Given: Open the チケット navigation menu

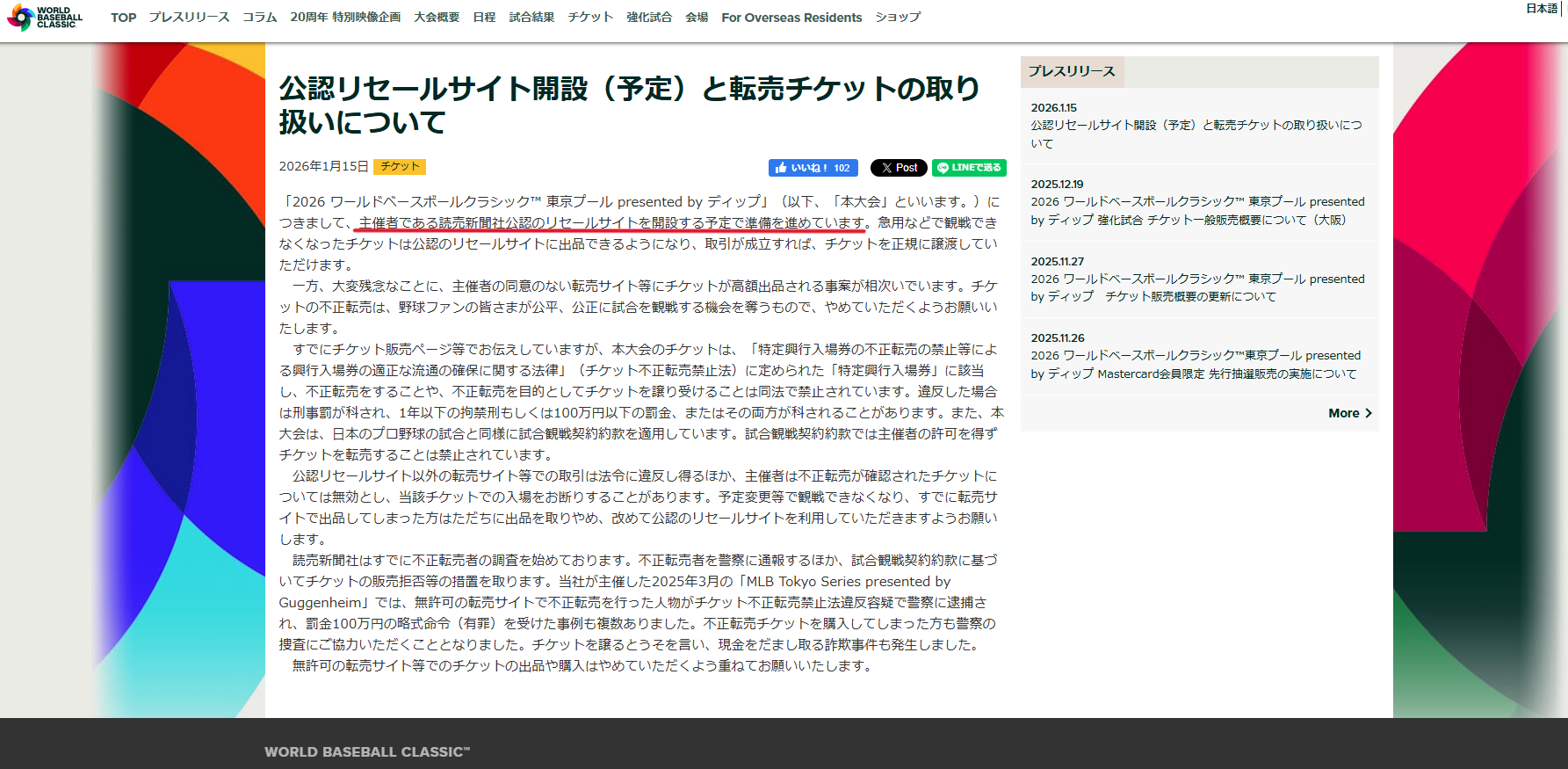Looking at the screenshot, I should [x=590, y=18].
